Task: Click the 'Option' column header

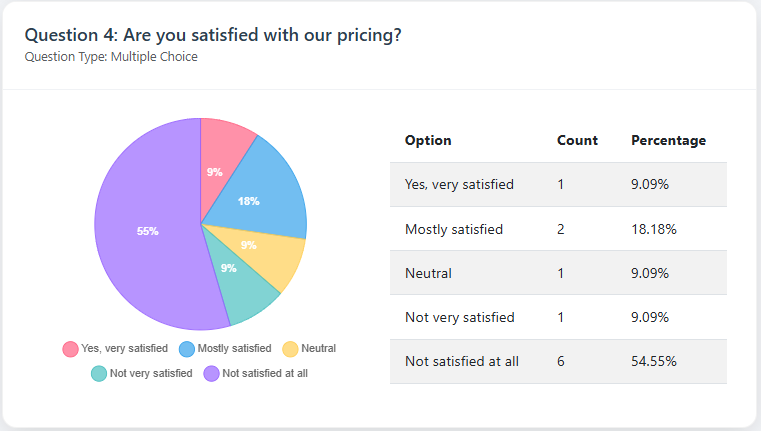Action: pos(428,141)
